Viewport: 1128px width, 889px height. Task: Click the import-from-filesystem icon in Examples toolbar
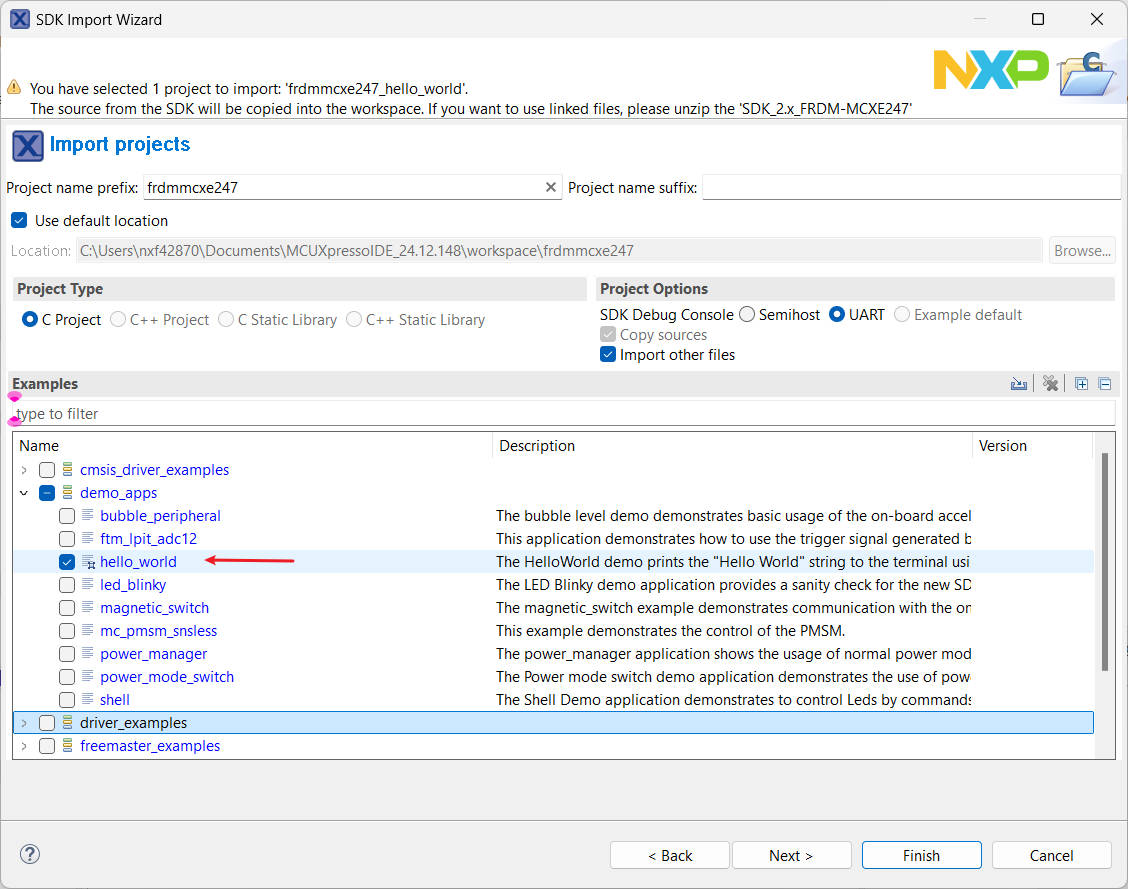(1019, 384)
